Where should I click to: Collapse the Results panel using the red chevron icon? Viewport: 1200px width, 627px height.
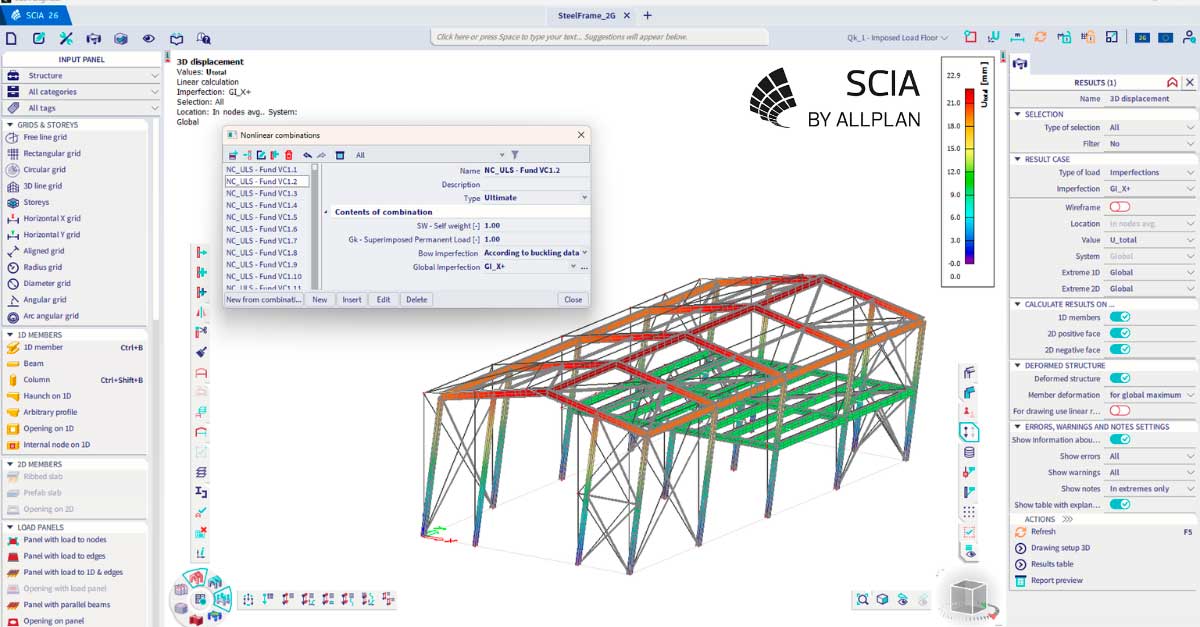coord(1172,83)
